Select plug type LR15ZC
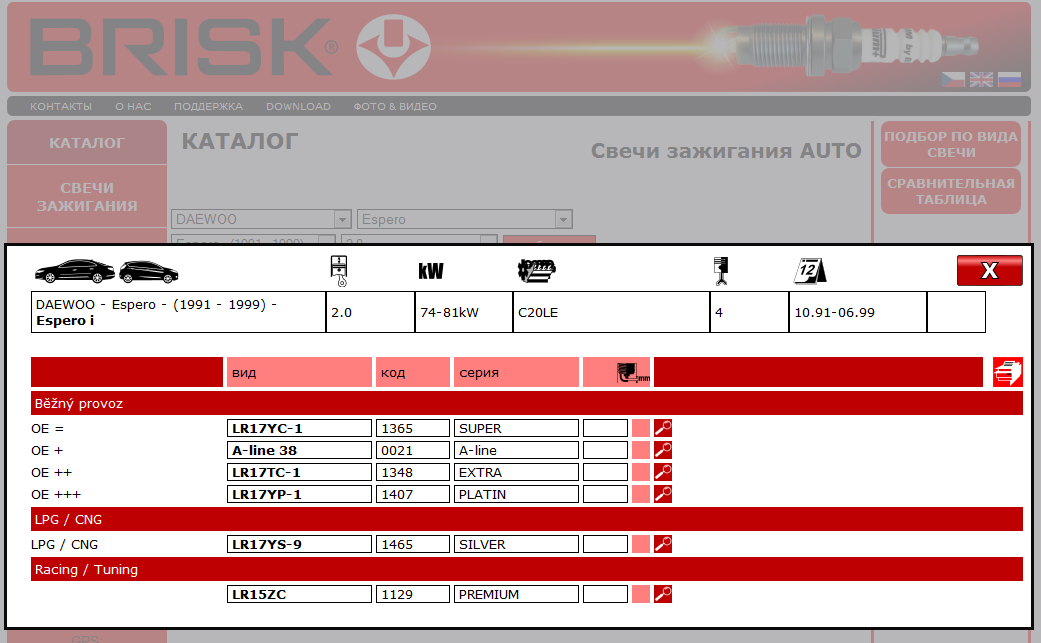Image resolution: width=1041 pixels, height=643 pixels. click(x=299, y=594)
